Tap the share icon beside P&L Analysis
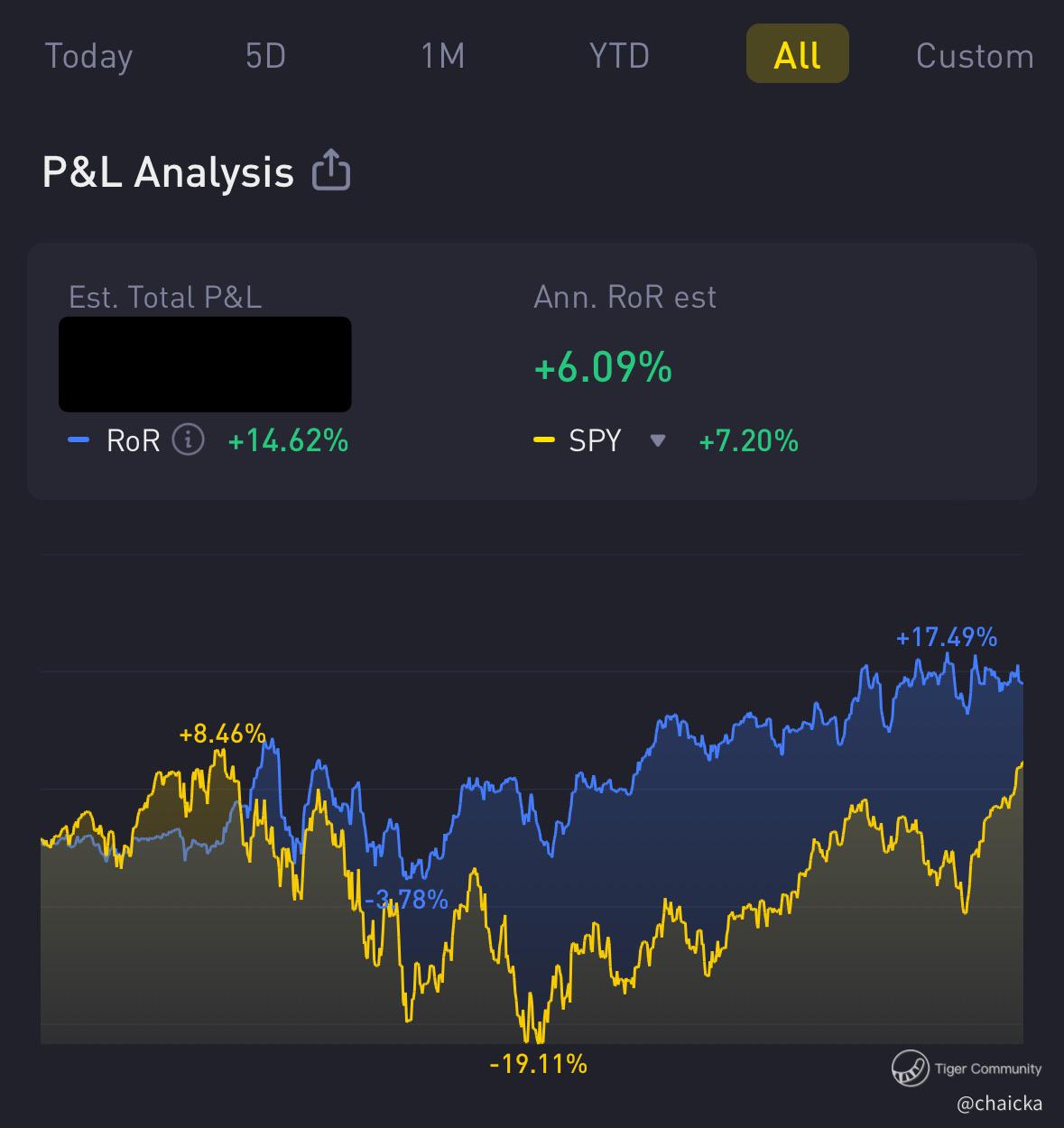 click(x=331, y=171)
